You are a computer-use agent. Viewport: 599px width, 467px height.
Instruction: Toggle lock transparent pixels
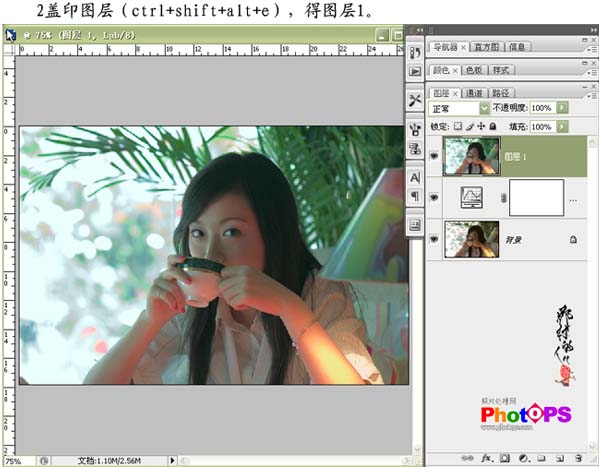click(x=458, y=126)
